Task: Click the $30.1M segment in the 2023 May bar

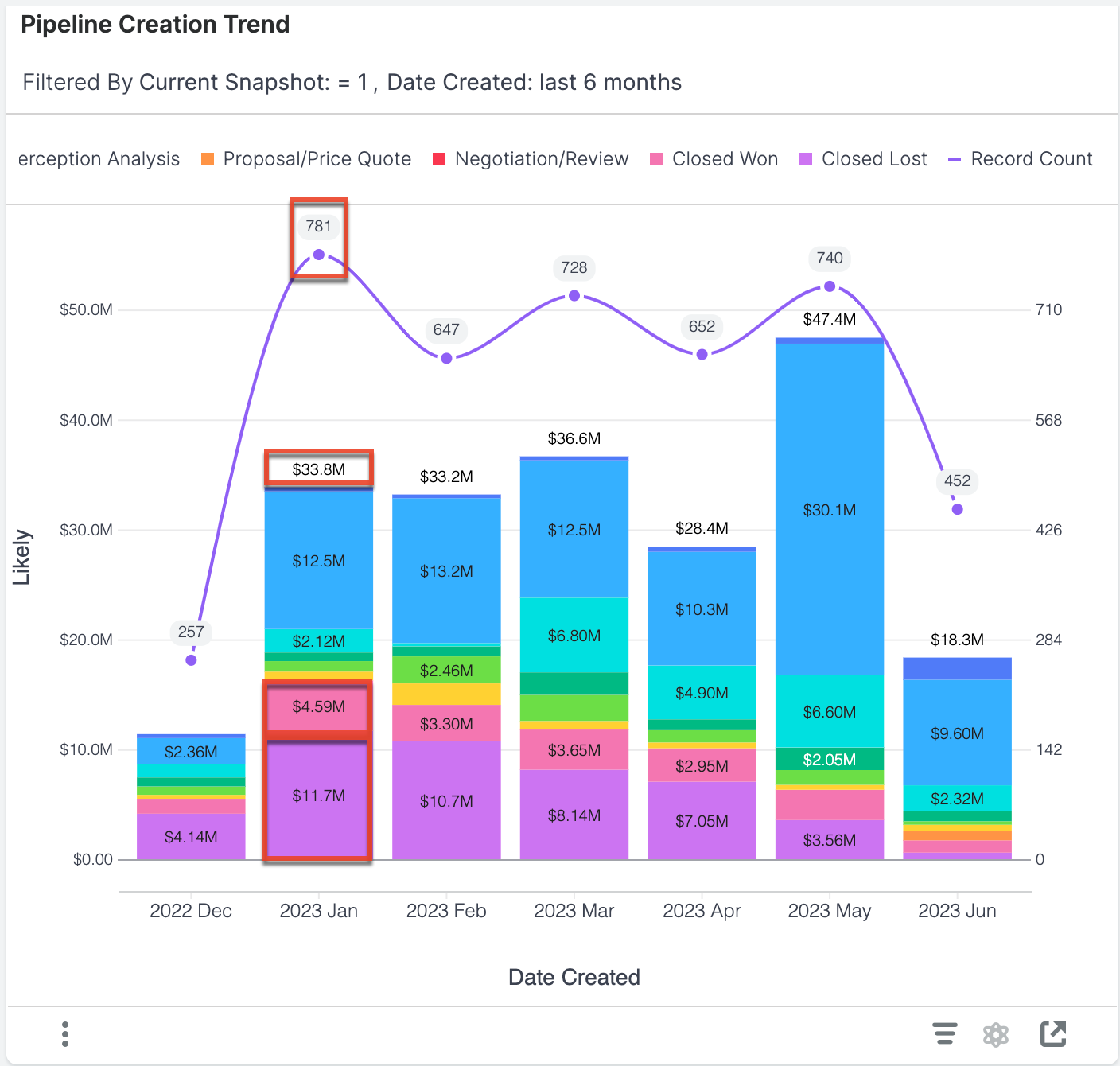Action: pos(829,509)
